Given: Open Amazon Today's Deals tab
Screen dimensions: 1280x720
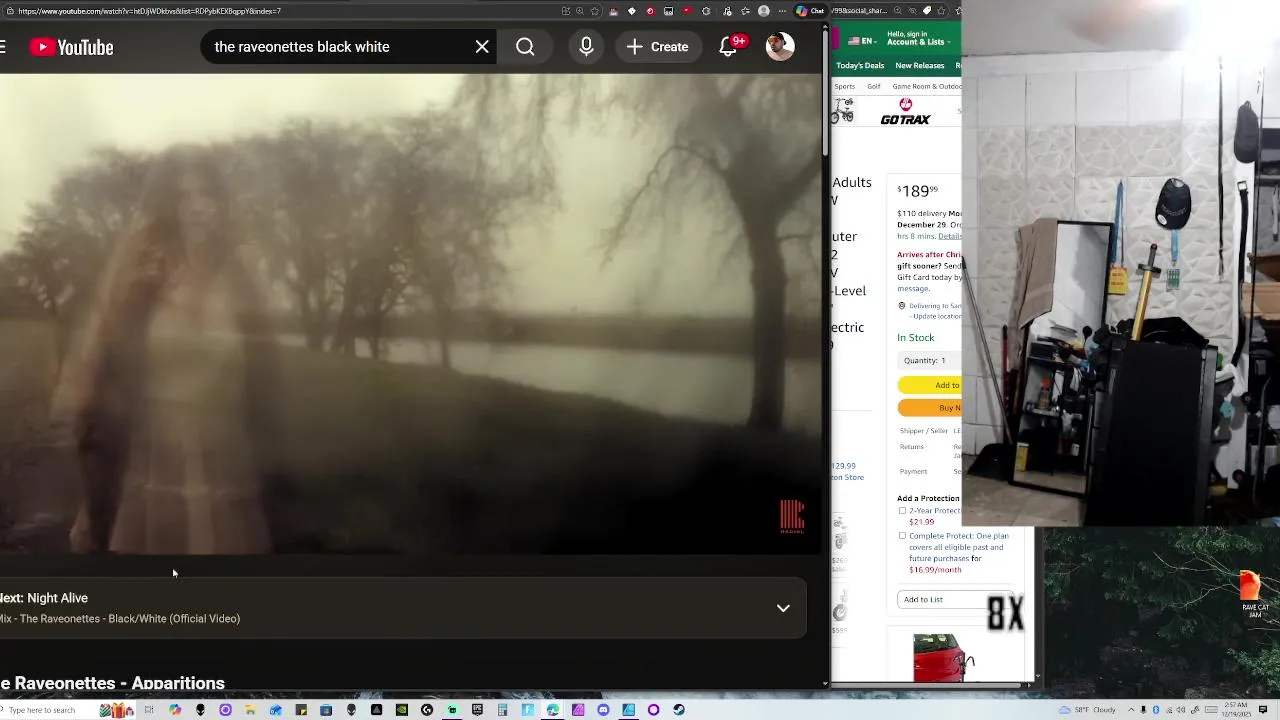Looking at the screenshot, I should tap(860, 65).
